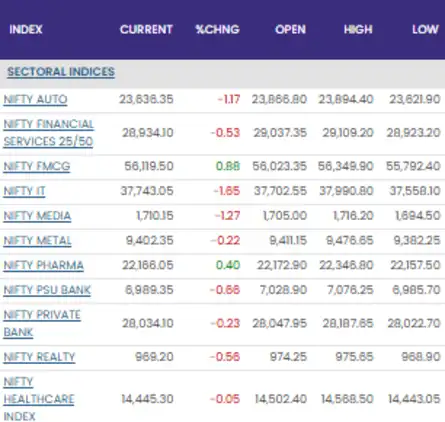Screen dimensions: 445x422
Task: Select NIFTY FMCG green change 0.88
Action: [228, 166]
